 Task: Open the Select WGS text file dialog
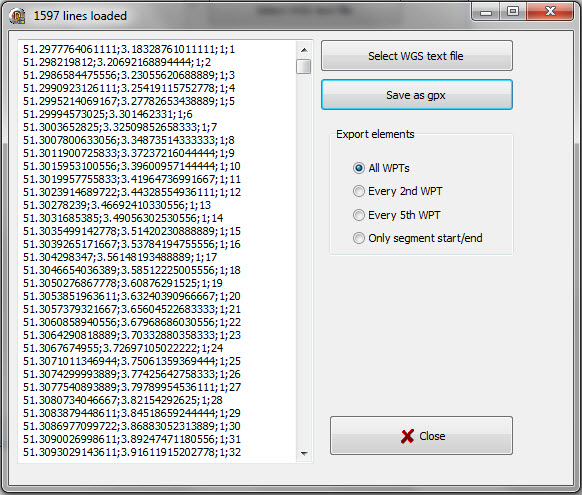416,56
